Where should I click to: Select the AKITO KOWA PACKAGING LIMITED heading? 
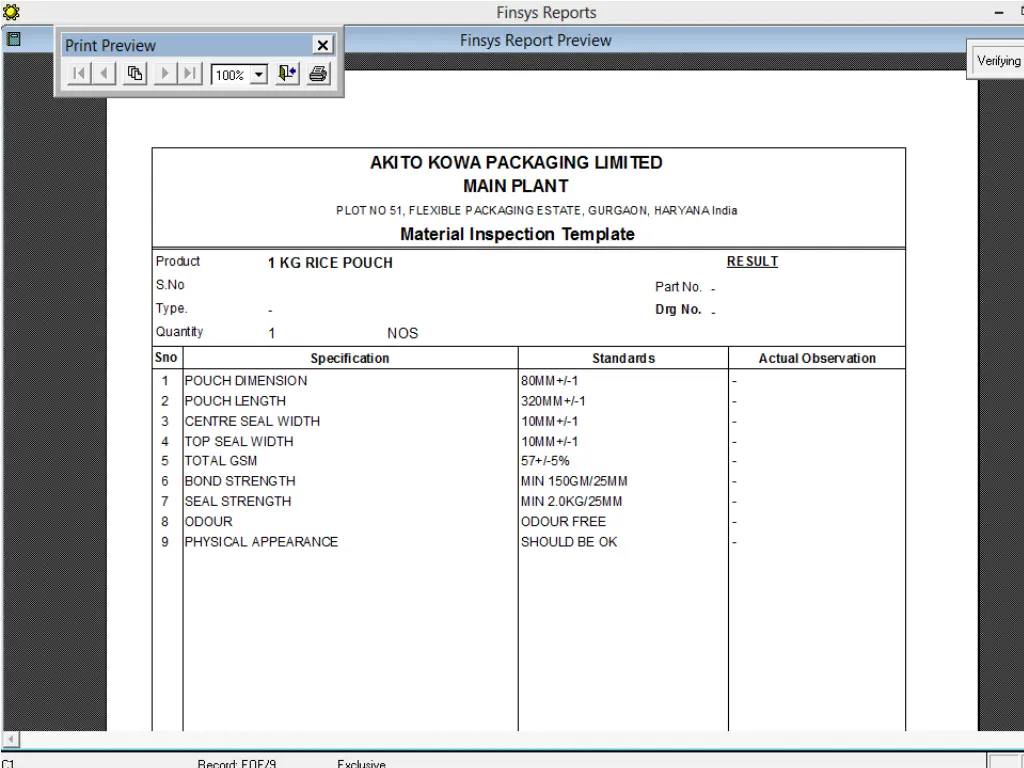click(x=516, y=163)
